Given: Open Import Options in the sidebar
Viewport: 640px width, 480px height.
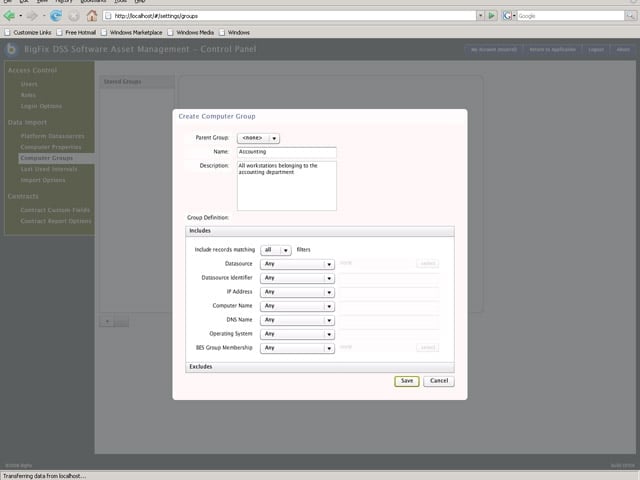Looking at the screenshot, I should 43,180.
